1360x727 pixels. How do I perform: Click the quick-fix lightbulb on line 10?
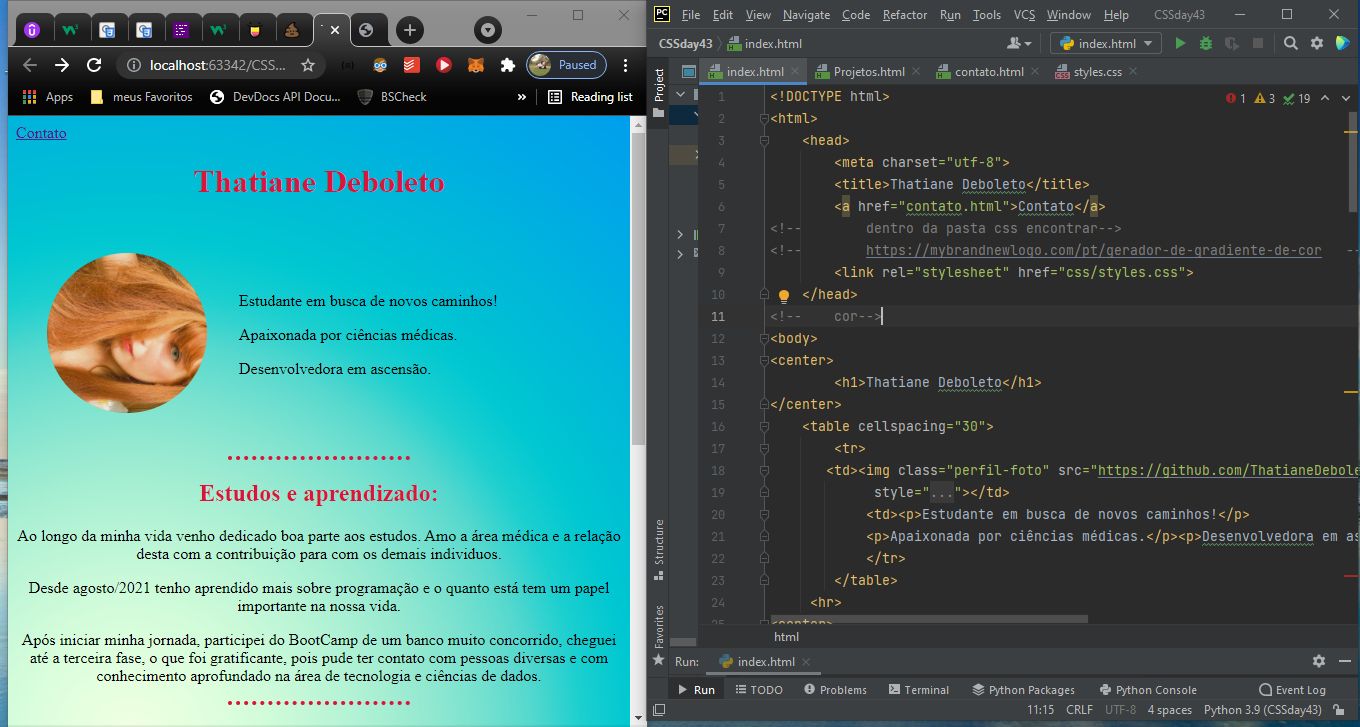(784, 296)
